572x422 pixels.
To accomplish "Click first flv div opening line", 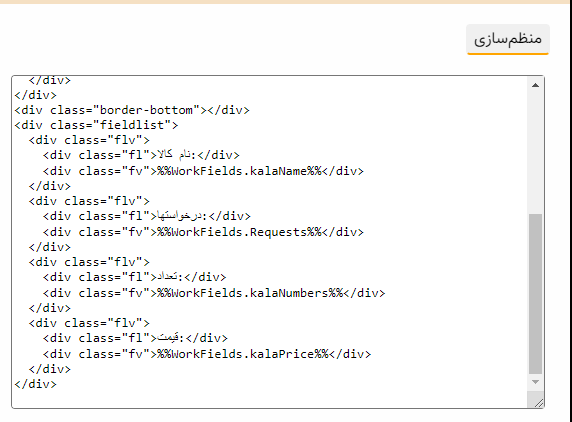I will click(x=89, y=140).
